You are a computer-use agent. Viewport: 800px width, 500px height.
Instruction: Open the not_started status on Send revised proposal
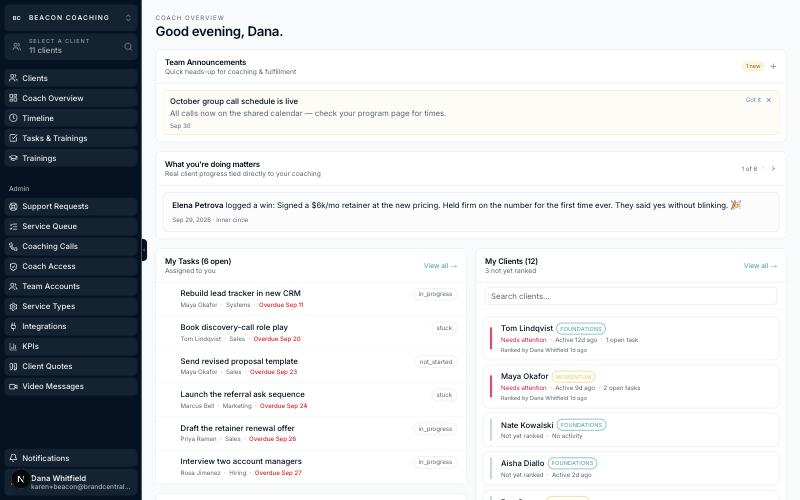436,362
